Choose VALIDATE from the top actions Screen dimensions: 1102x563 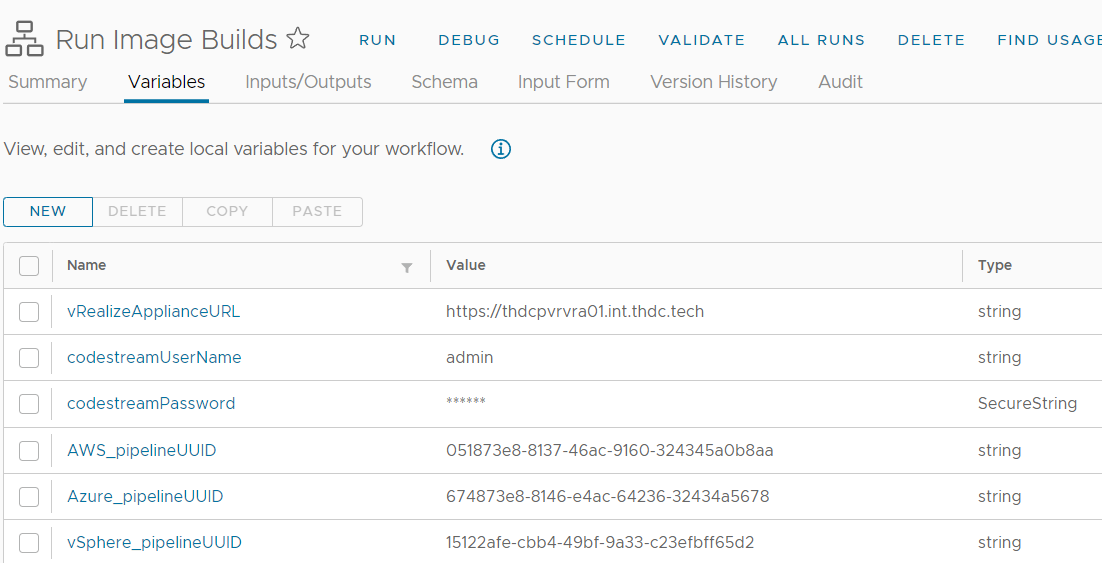[701, 40]
